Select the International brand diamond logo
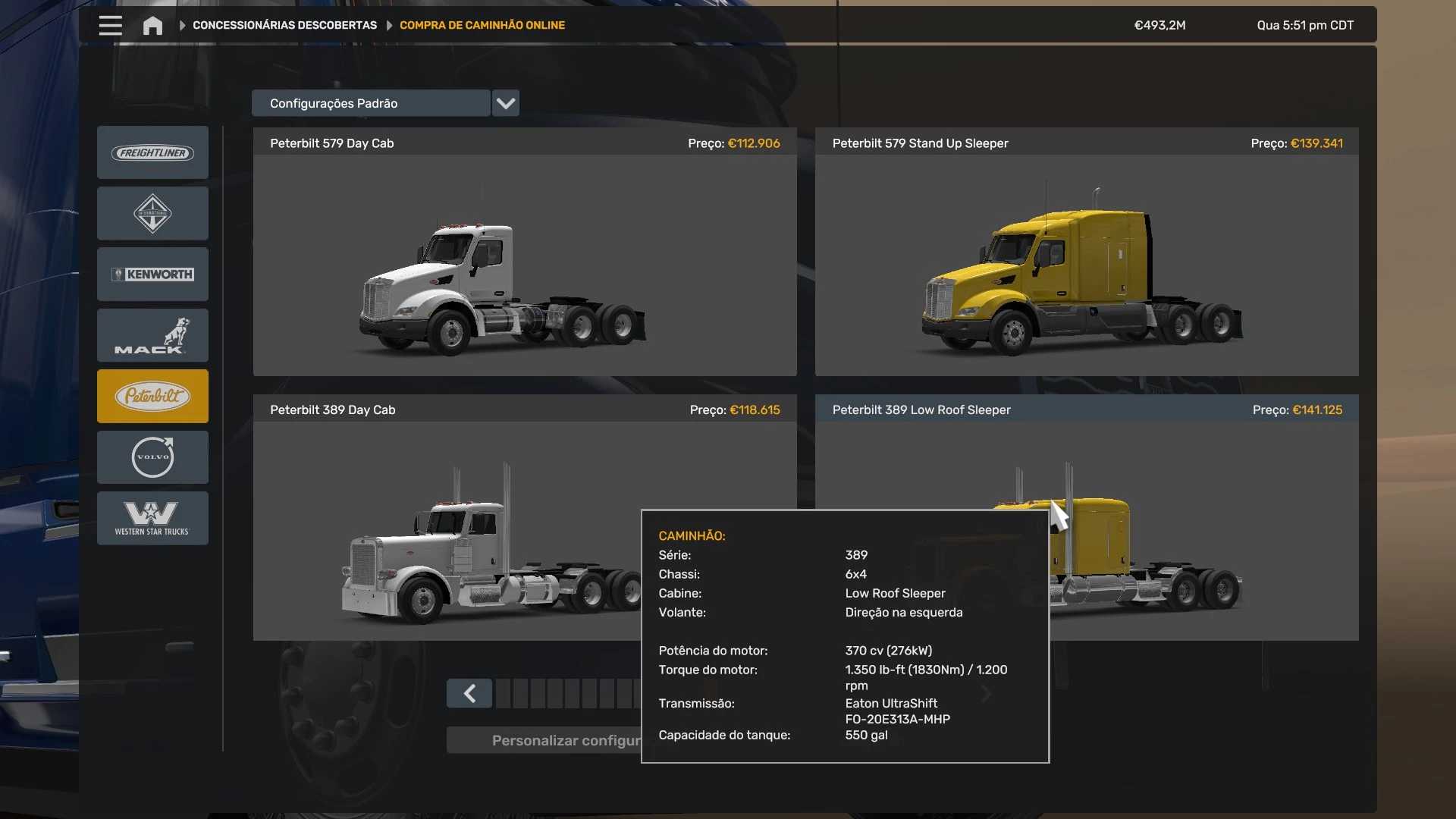The image size is (1456, 819). pos(152,214)
